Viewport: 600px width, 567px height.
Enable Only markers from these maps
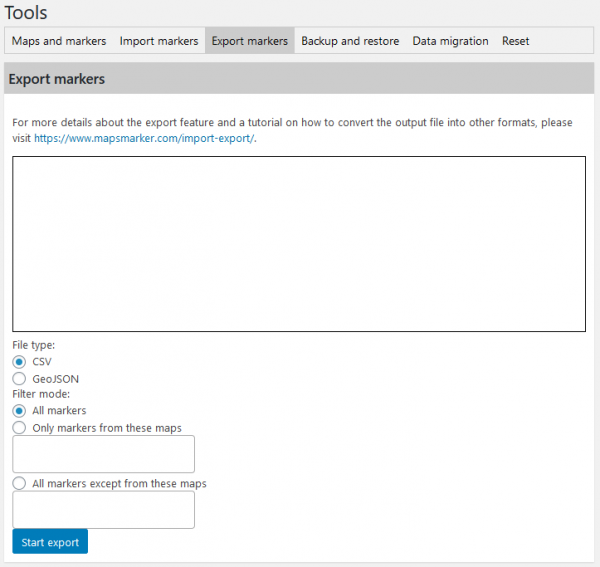coord(19,427)
